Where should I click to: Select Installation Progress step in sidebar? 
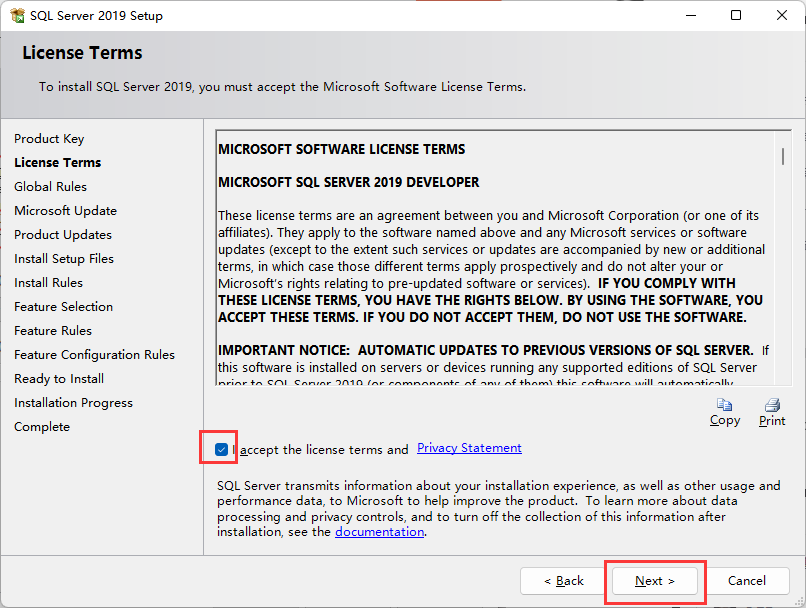(x=73, y=403)
